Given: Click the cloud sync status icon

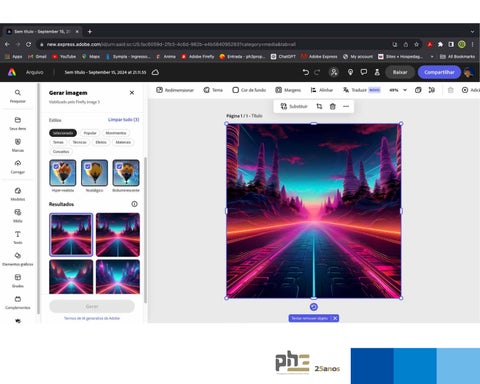Looking at the screenshot, I should click(155, 72).
